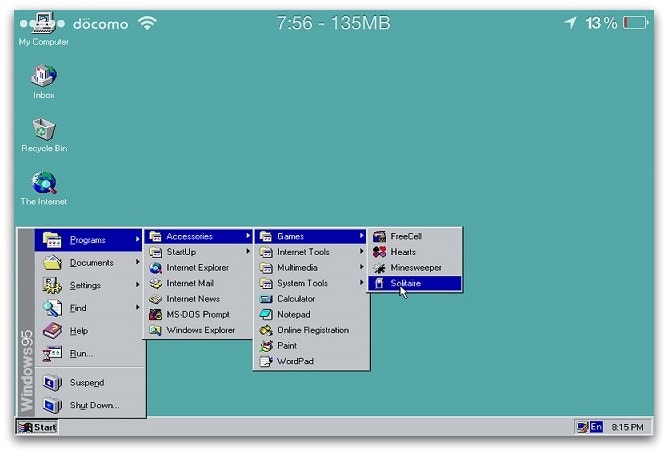Viewport: 668px width, 454px height.
Task: Select Run... in the Start menu
Action: (90, 353)
